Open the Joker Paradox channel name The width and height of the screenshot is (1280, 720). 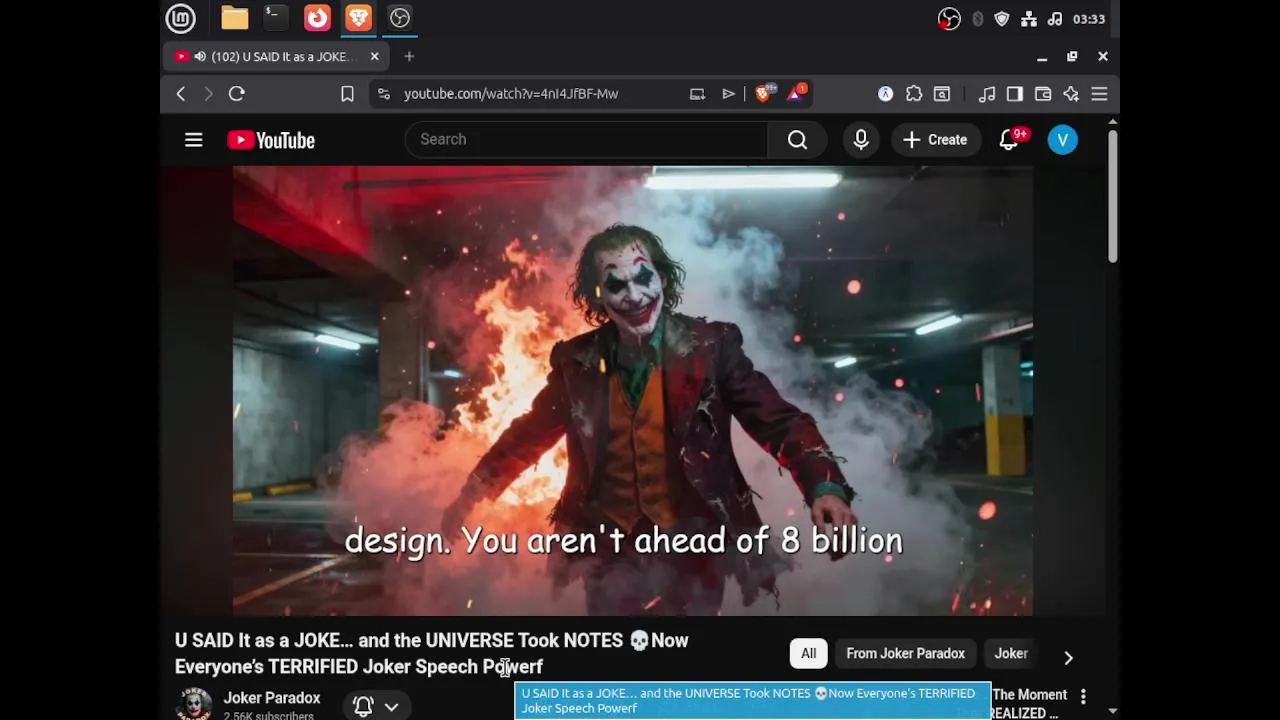(272, 698)
